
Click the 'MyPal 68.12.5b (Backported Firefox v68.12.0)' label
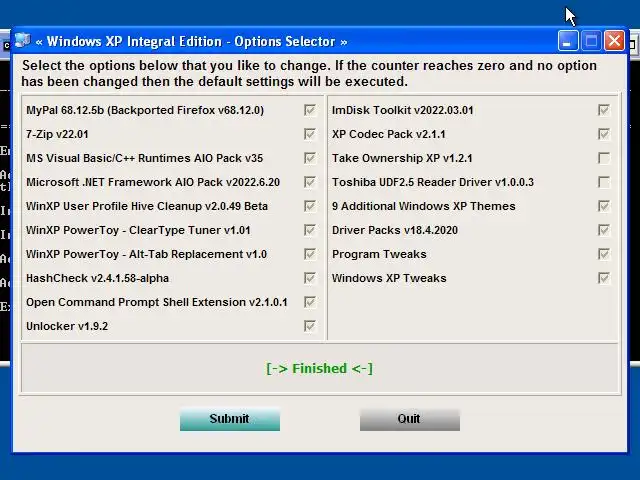point(145,110)
